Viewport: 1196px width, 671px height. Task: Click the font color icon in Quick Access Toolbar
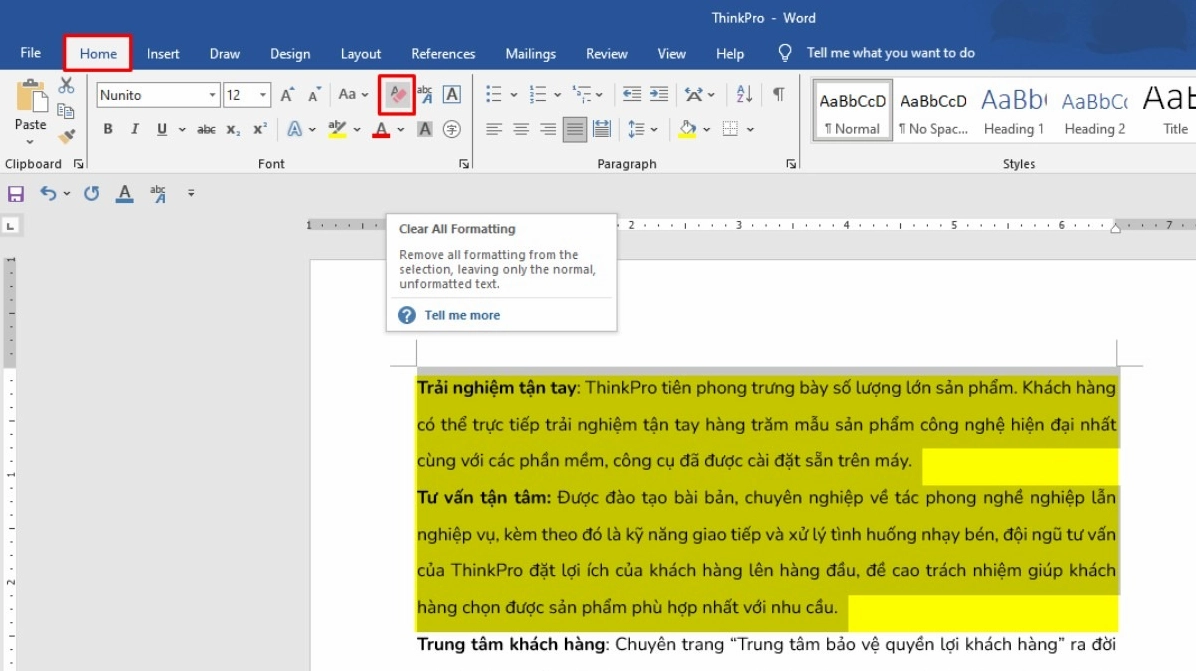pos(124,194)
